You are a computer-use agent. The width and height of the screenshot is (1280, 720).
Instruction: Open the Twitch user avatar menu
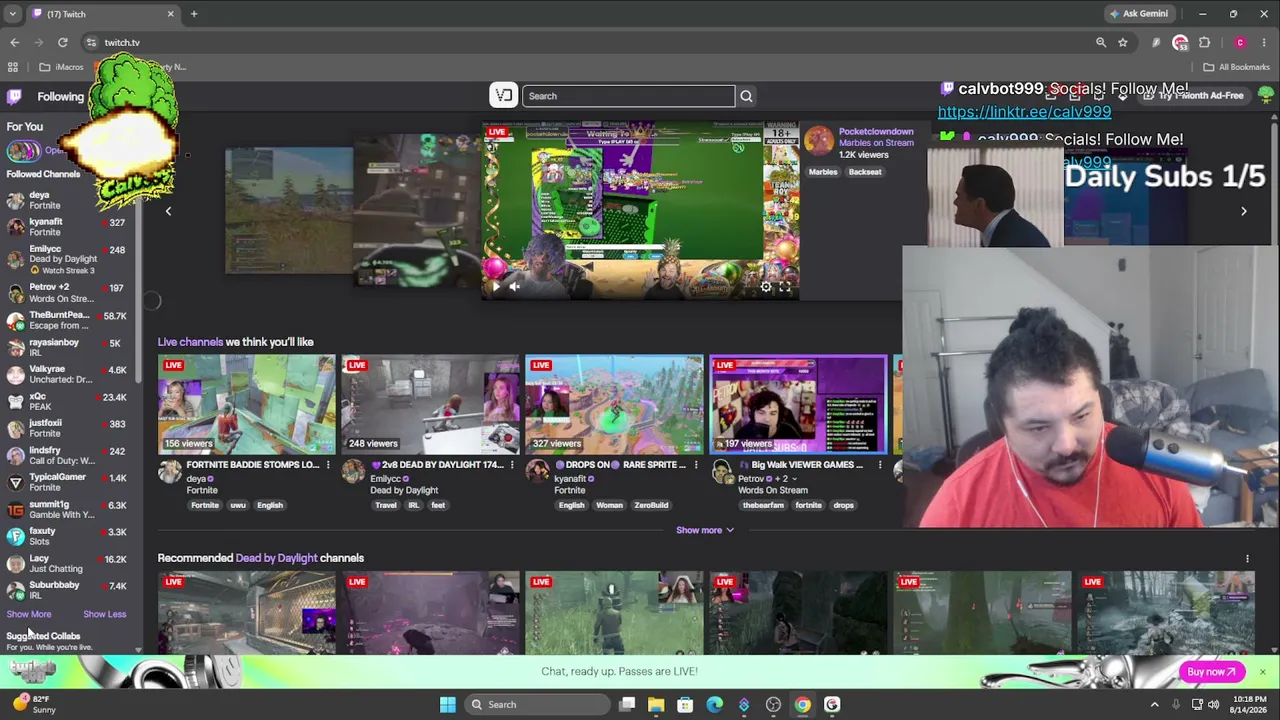(1266, 96)
